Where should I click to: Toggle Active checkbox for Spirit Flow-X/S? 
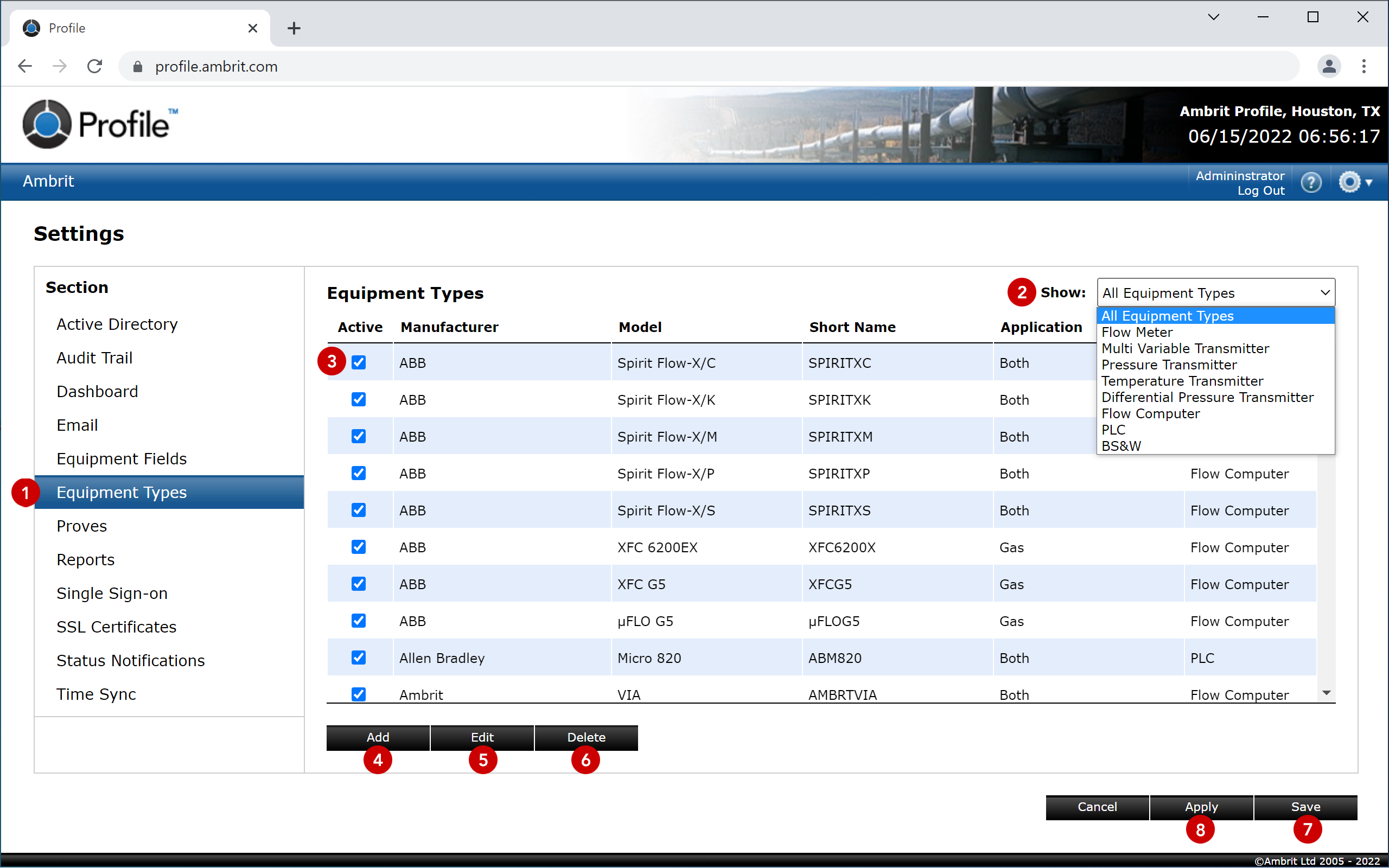359,510
